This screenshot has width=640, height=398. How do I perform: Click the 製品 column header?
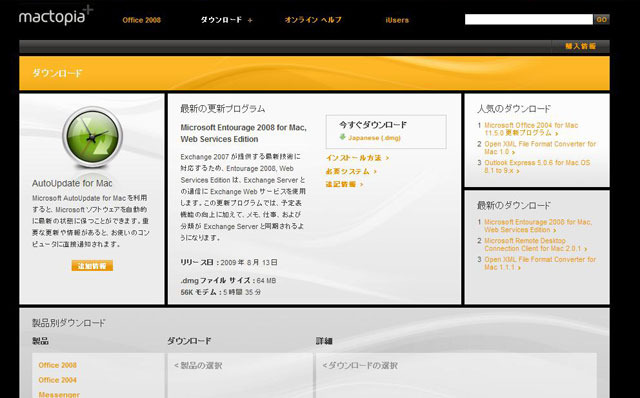click(40, 341)
